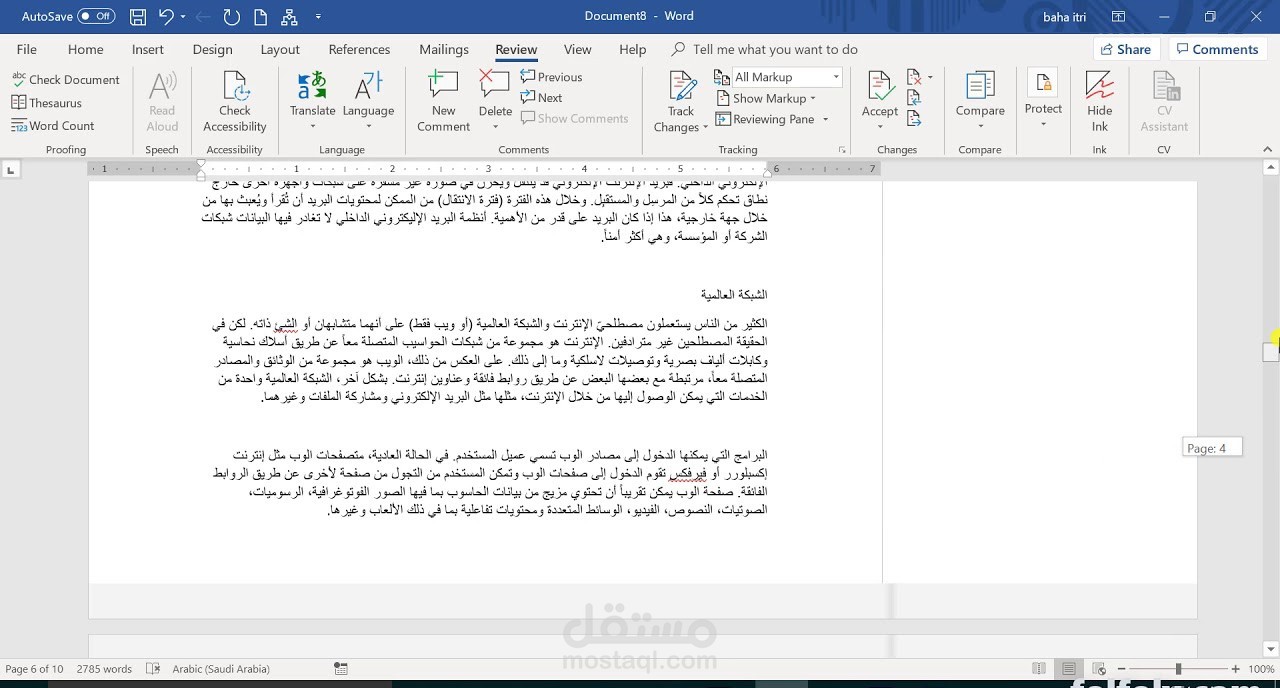Image resolution: width=1280 pixels, height=688 pixels.
Task: Open the Translate tool
Action: click(312, 100)
